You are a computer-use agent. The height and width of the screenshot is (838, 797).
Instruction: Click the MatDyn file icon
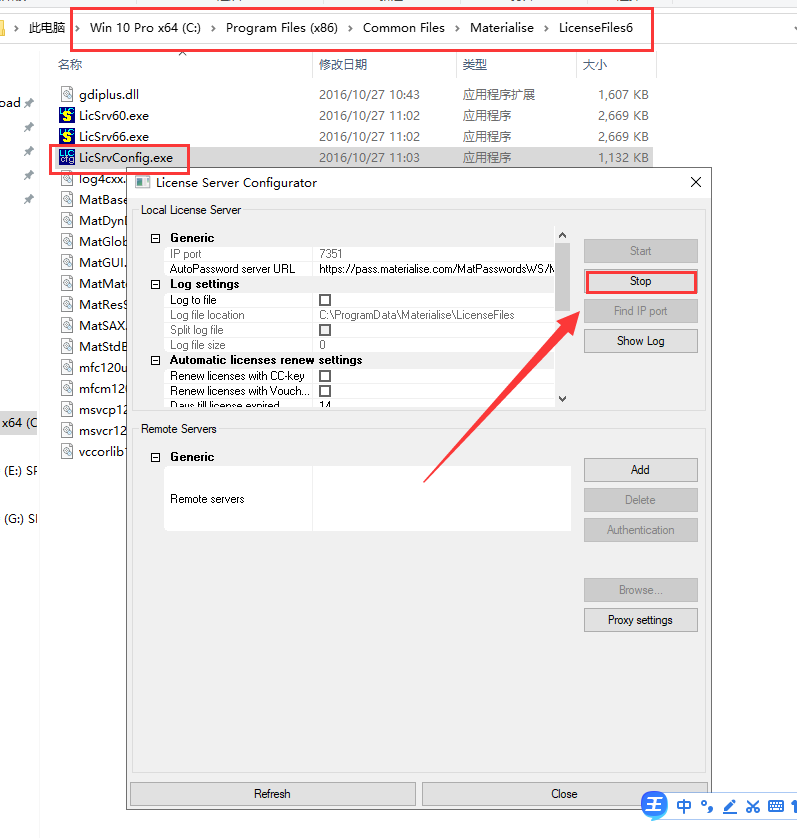pyautogui.click(x=67, y=220)
